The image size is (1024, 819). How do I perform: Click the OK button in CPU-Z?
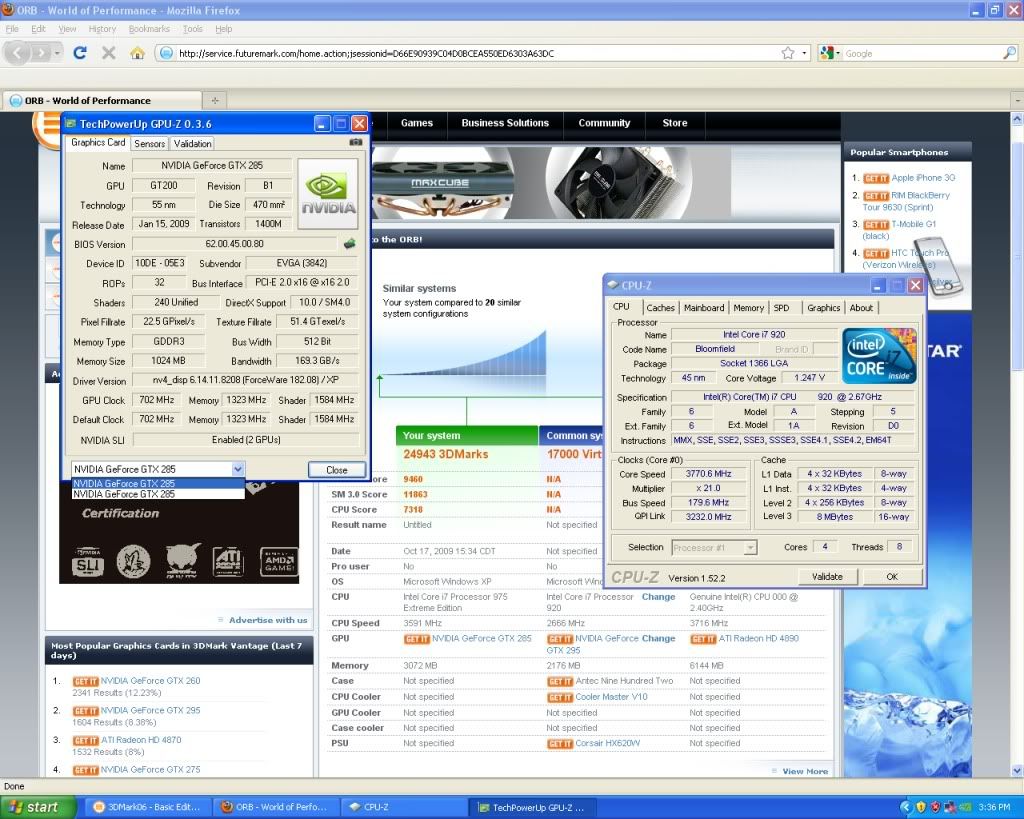[892, 577]
